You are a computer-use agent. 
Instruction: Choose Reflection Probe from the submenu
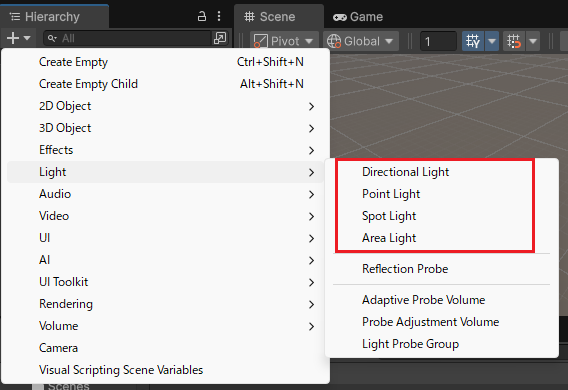pyautogui.click(x=405, y=269)
